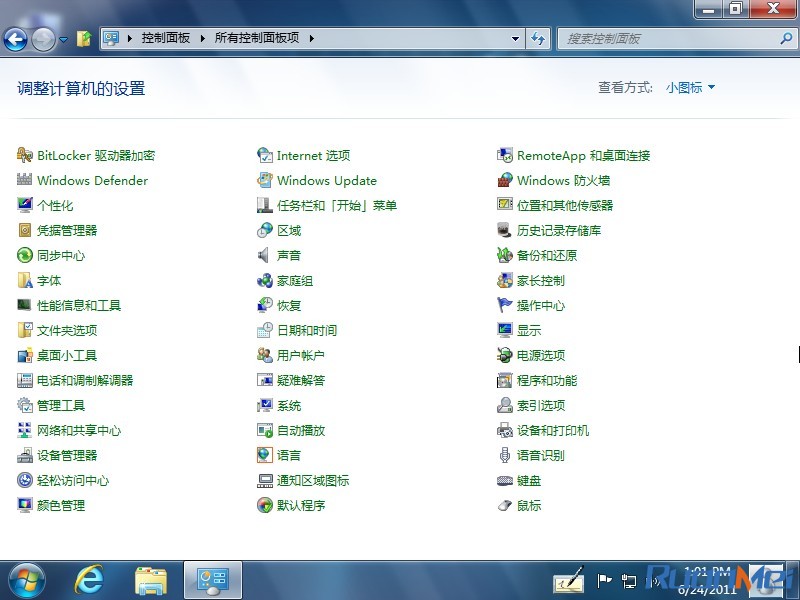The height and width of the screenshot is (600, 800).
Task: Click the 字体 folder icon
Action: click(24, 280)
